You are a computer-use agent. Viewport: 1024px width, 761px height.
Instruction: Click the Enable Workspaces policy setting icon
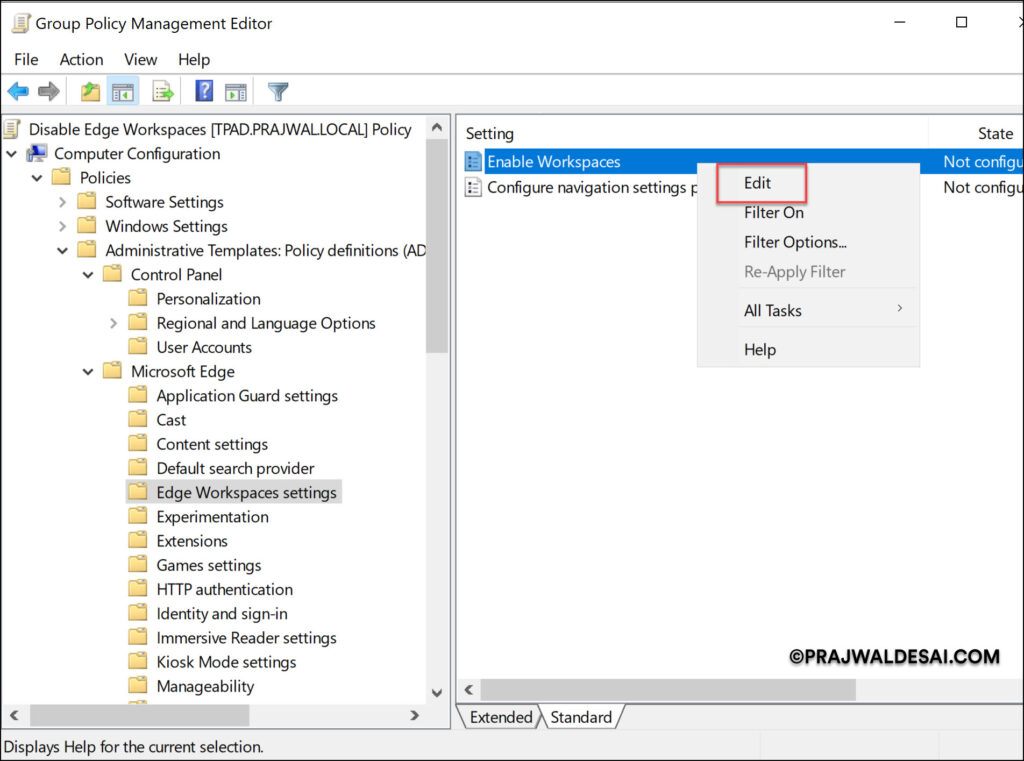[473, 161]
